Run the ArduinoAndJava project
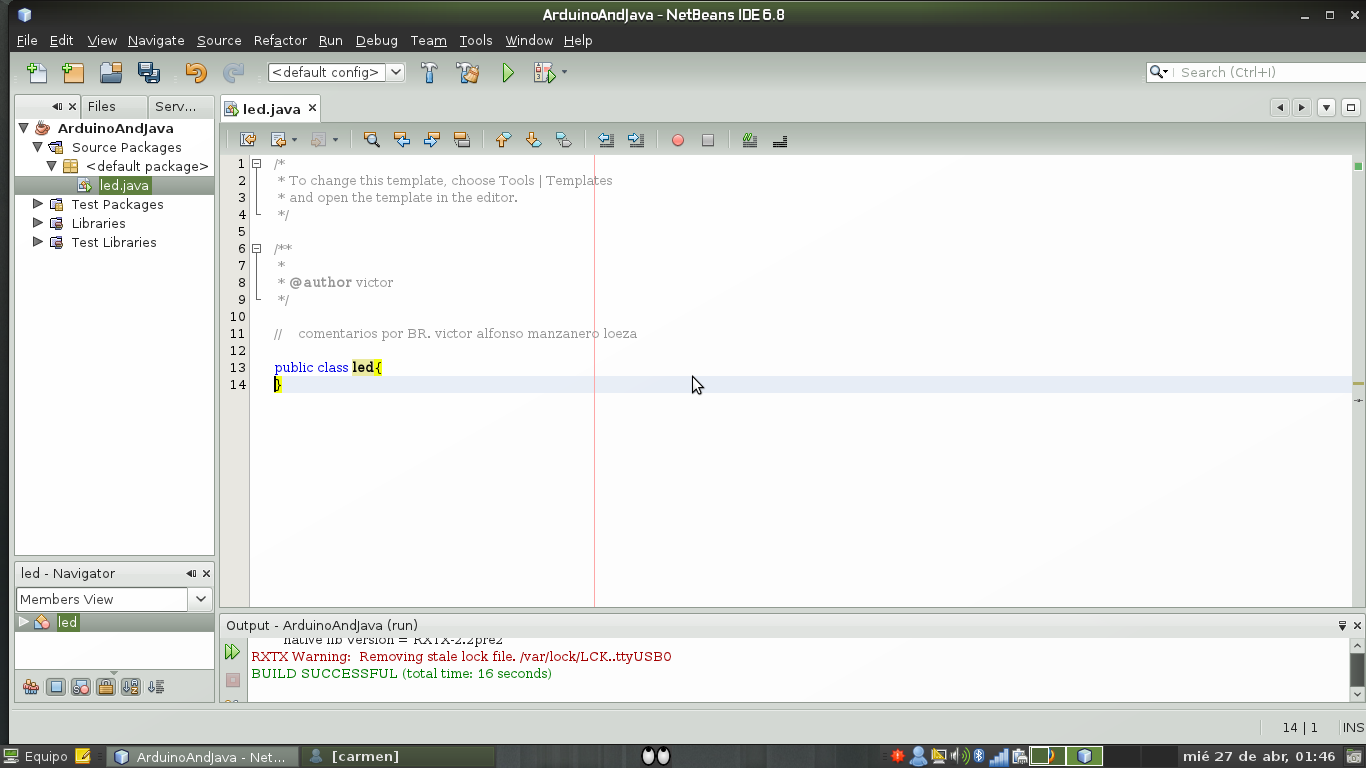This screenshot has height=768, width=1366. click(x=507, y=72)
